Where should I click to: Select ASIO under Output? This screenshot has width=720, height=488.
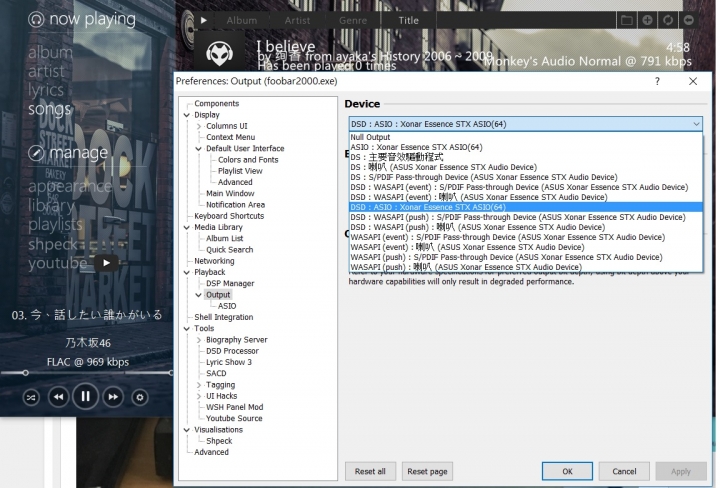pos(227,306)
